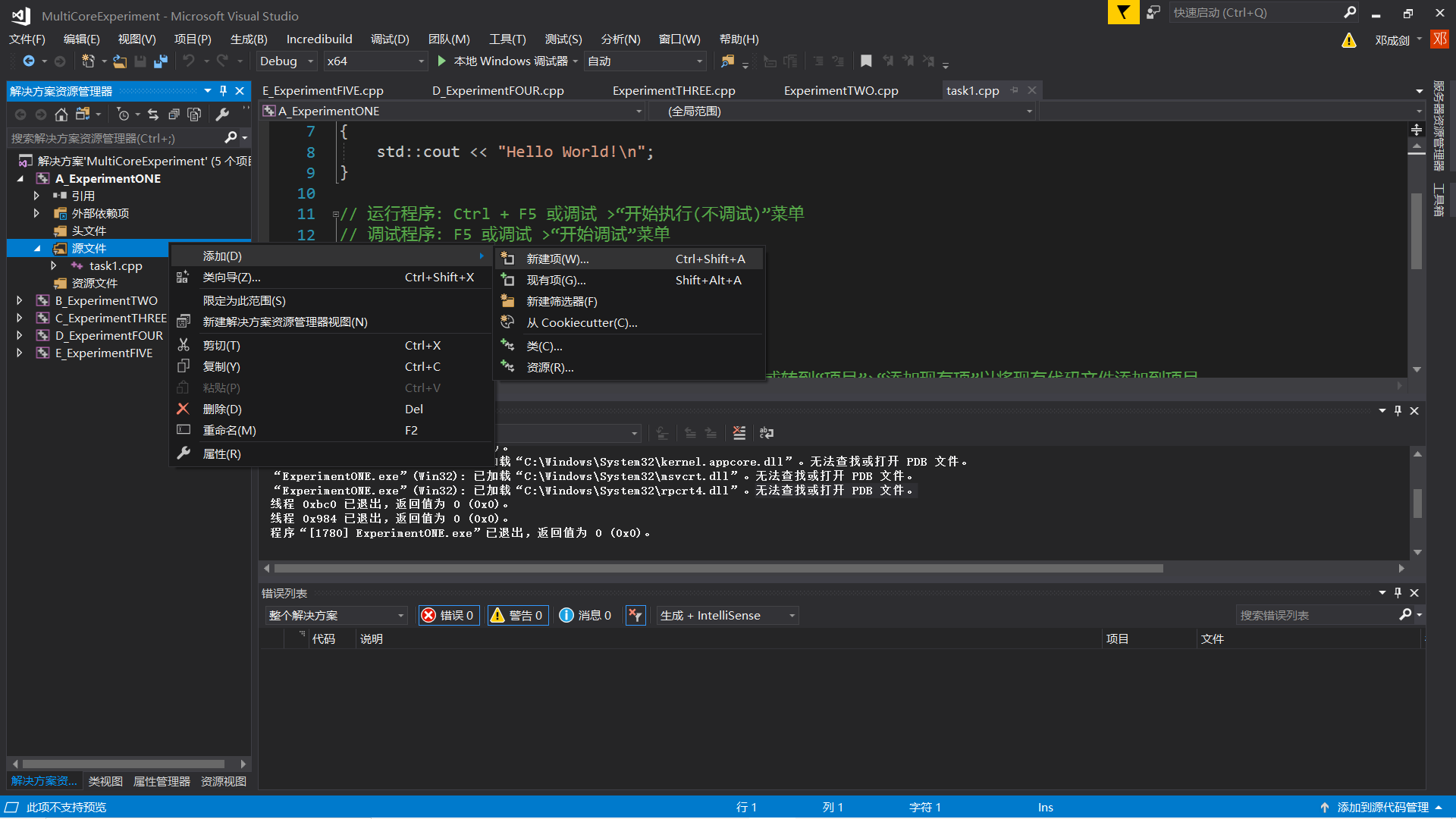Expand the E_ExperimentFIVE project node

tap(20, 353)
